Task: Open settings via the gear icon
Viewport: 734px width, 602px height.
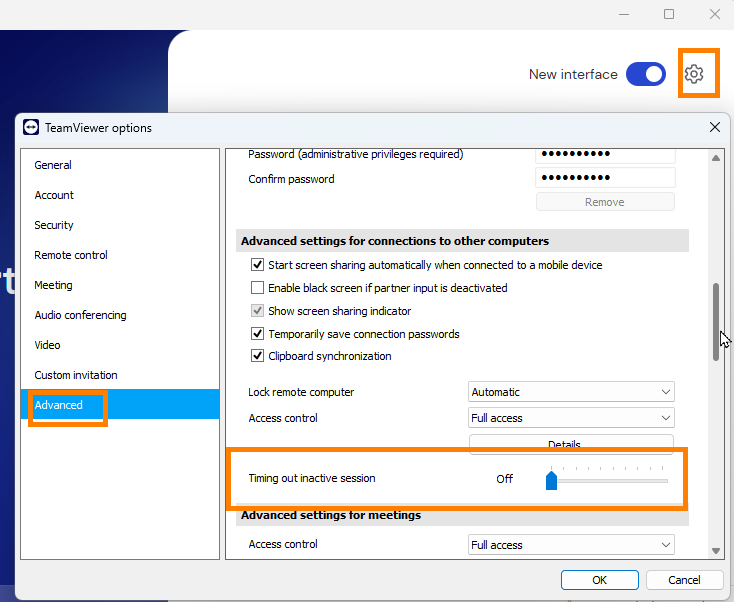Action: pyautogui.click(x=694, y=74)
